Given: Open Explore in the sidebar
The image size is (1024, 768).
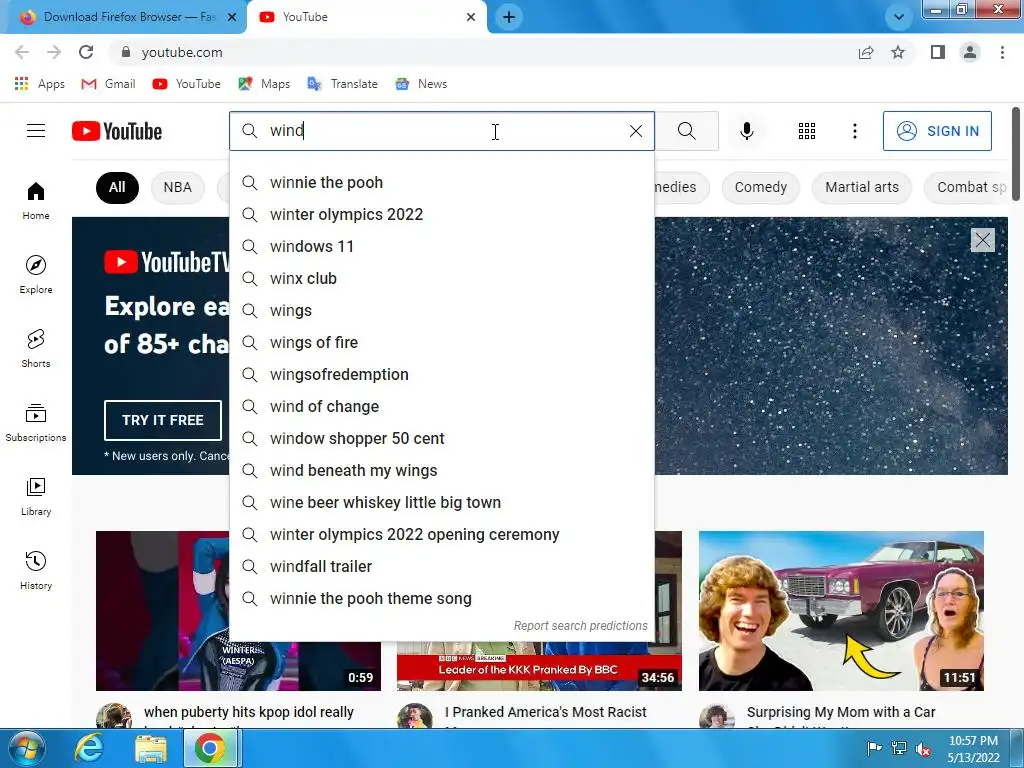Looking at the screenshot, I should 36,274.
